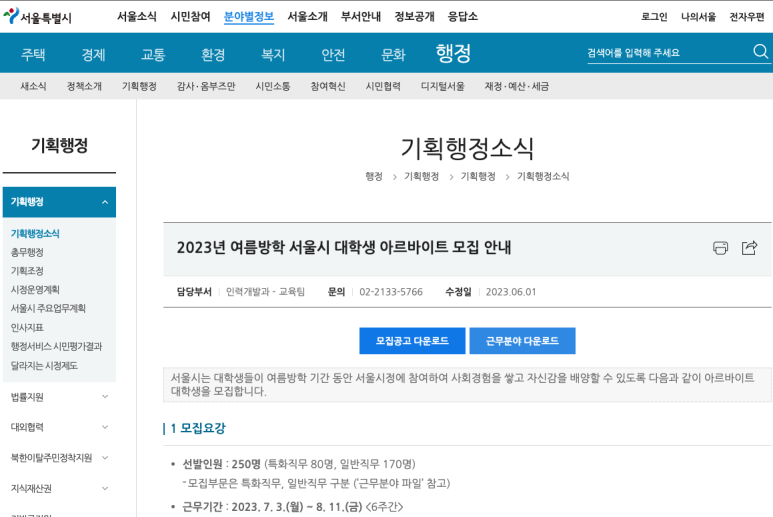Open 인사지표 in the sidebar

pos(27,328)
